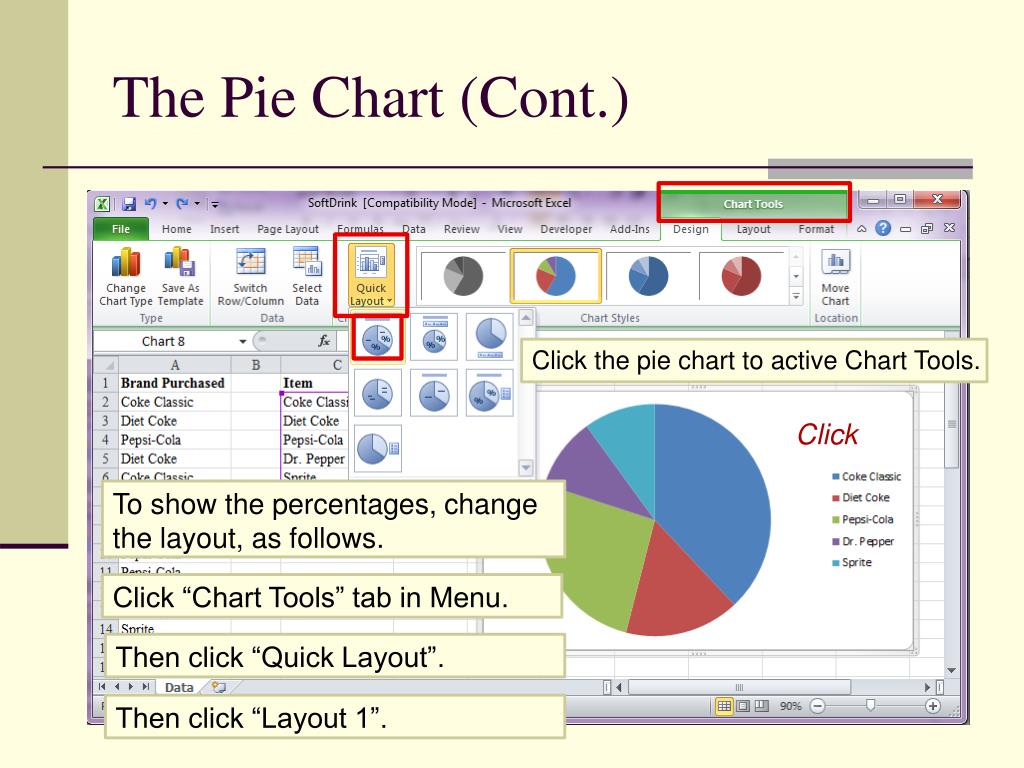The height and width of the screenshot is (768, 1024).
Task: Select the single layout in the bottom row
Action: click(377, 449)
